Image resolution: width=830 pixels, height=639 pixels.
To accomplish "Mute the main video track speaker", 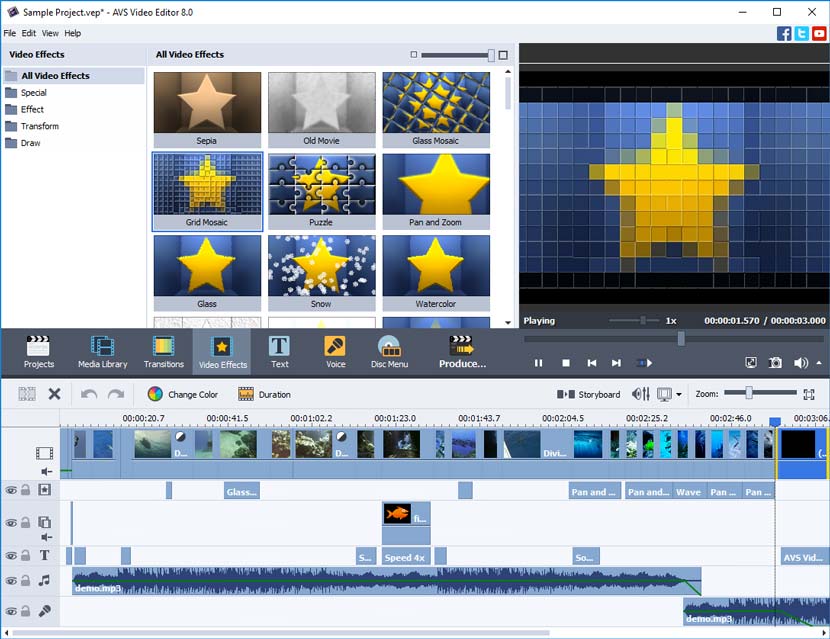I will click(46, 470).
